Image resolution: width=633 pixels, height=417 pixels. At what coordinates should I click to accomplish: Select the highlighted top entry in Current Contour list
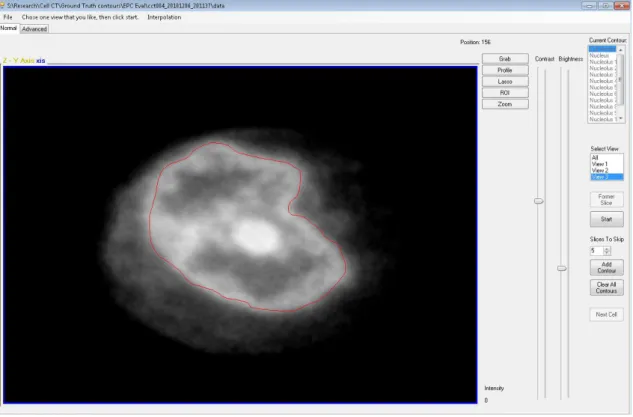602,49
